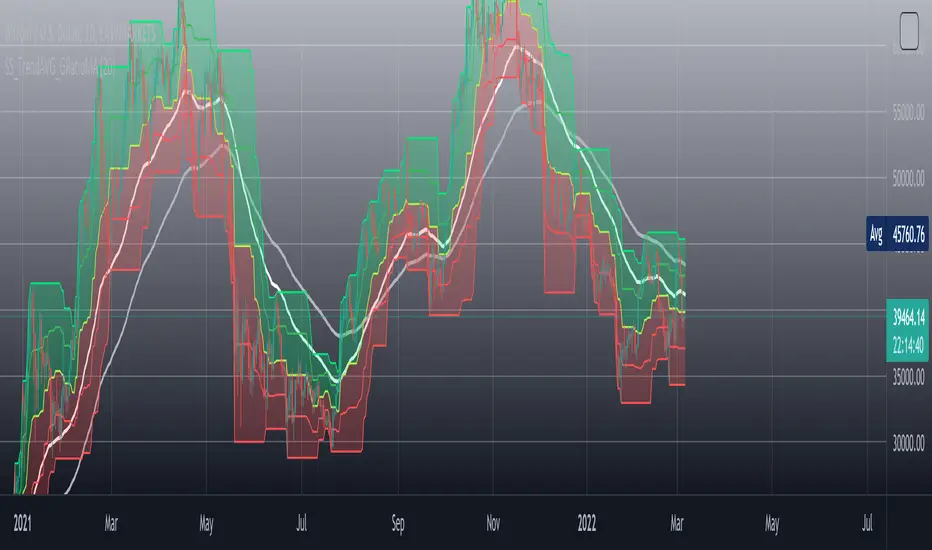Click the Mar label after 2021
The width and height of the screenshot is (932, 550).
[111, 523]
